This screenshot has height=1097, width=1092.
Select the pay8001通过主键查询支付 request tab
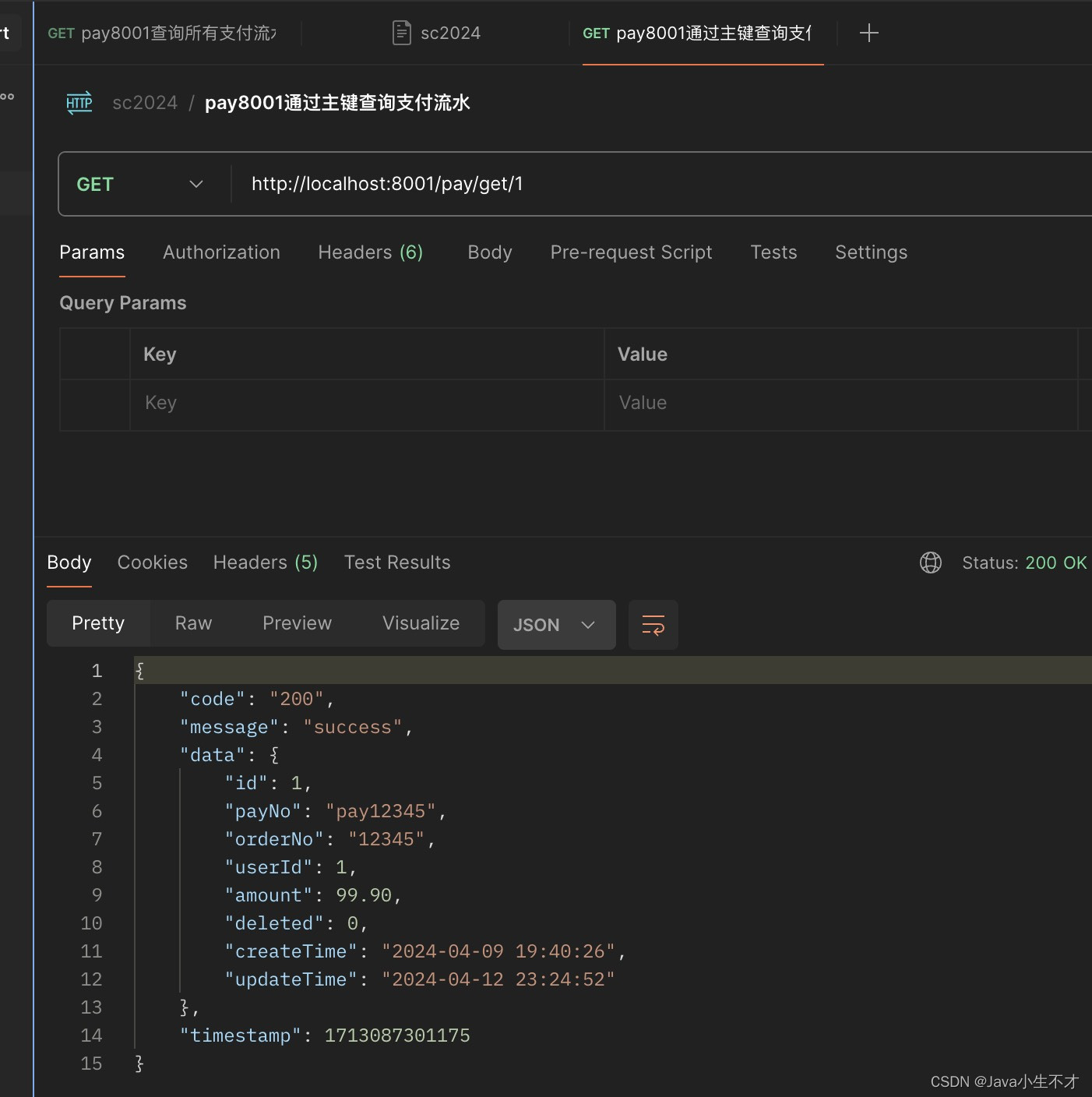pyautogui.click(x=697, y=33)
